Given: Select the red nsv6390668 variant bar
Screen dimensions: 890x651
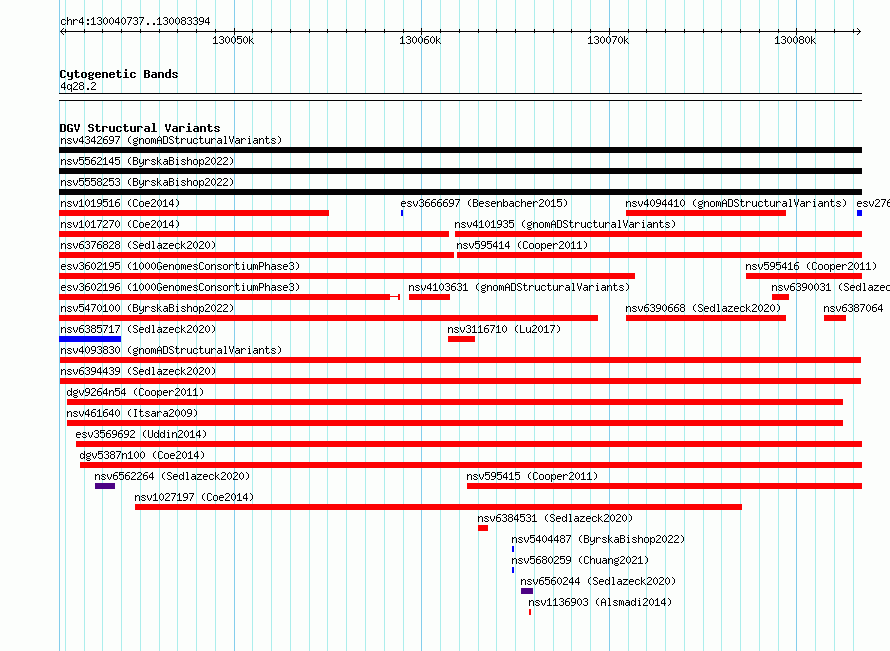Looking at the screenshot, I should 706,318.
